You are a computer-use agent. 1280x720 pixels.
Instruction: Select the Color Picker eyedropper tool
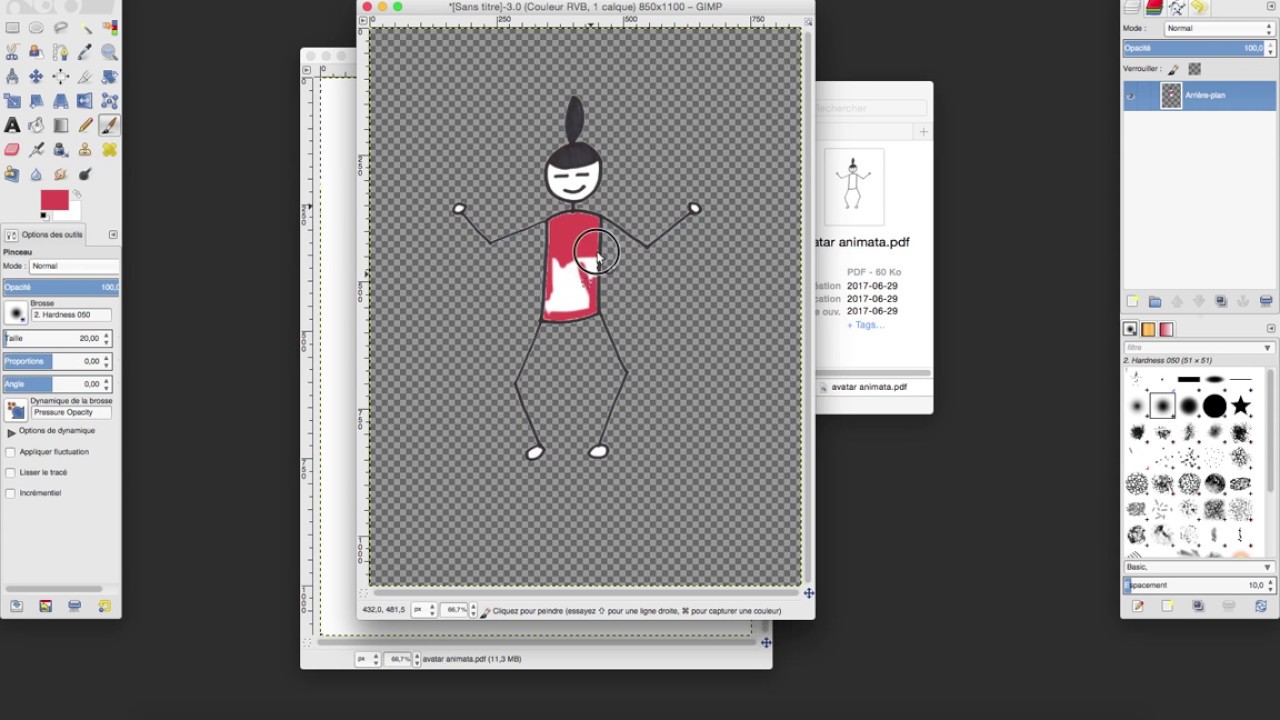(x=85, y=51)
